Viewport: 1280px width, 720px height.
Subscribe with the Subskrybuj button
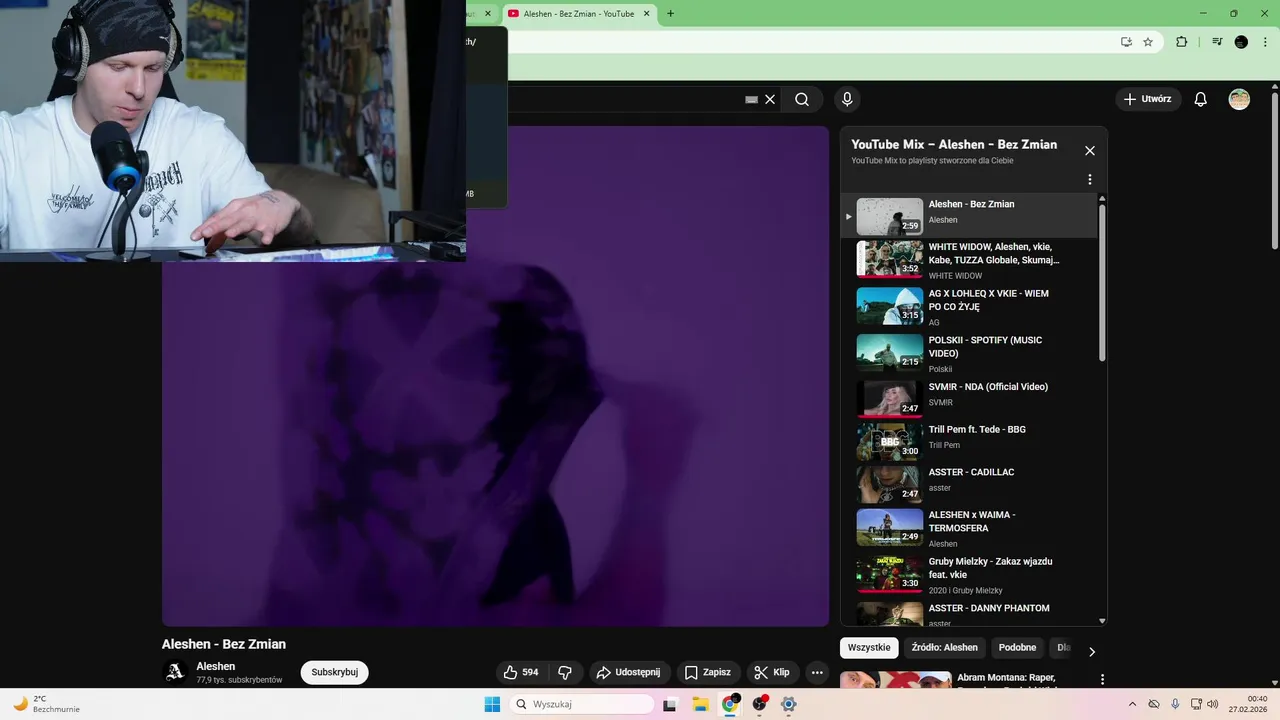click(x=334, y=672)
